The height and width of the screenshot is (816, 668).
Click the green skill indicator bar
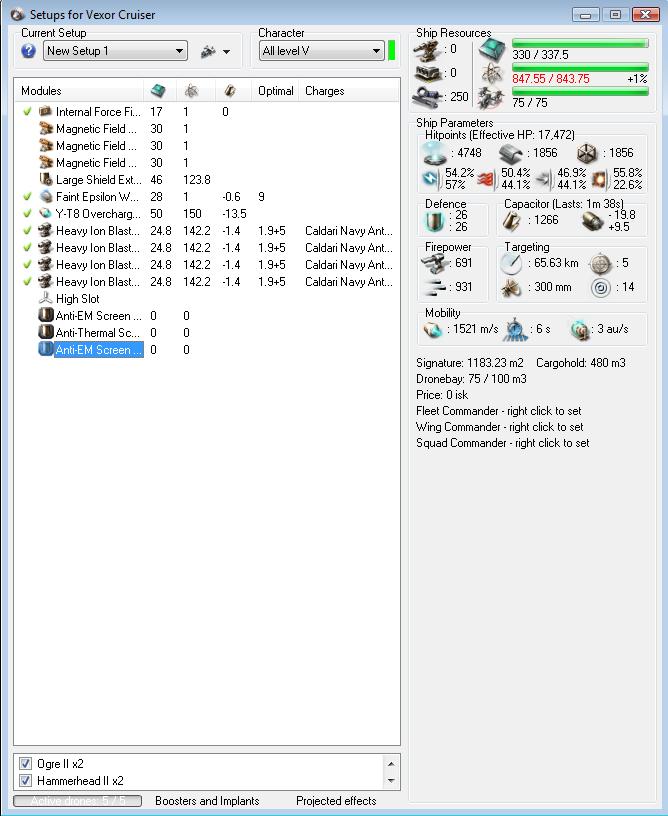pos(392,51)
